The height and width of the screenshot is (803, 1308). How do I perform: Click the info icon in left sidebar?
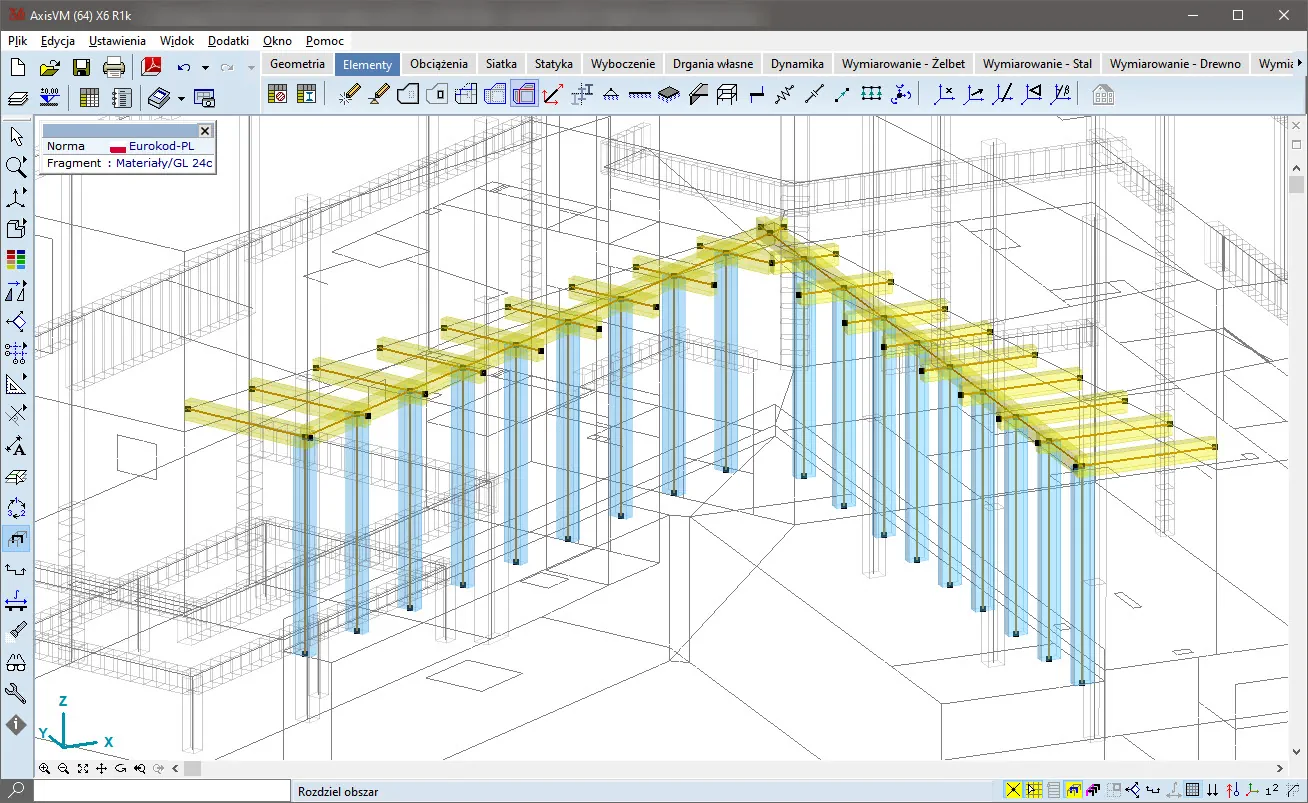point(16,724)
